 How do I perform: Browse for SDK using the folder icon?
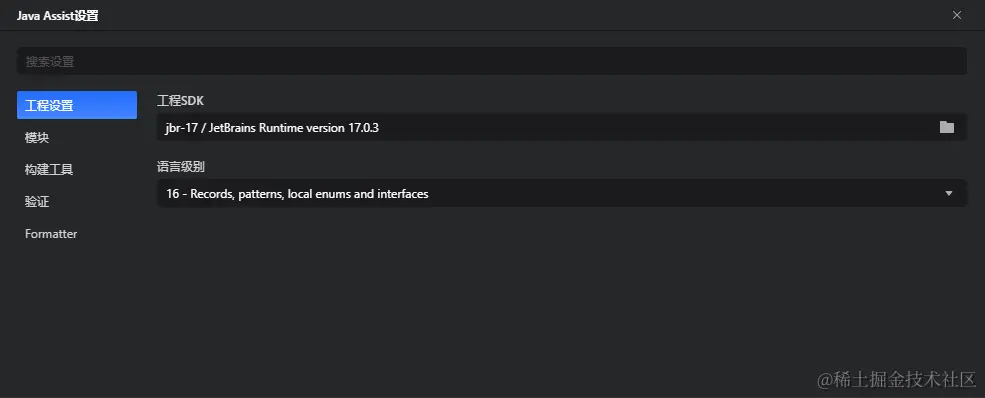[x=947, y=127]
